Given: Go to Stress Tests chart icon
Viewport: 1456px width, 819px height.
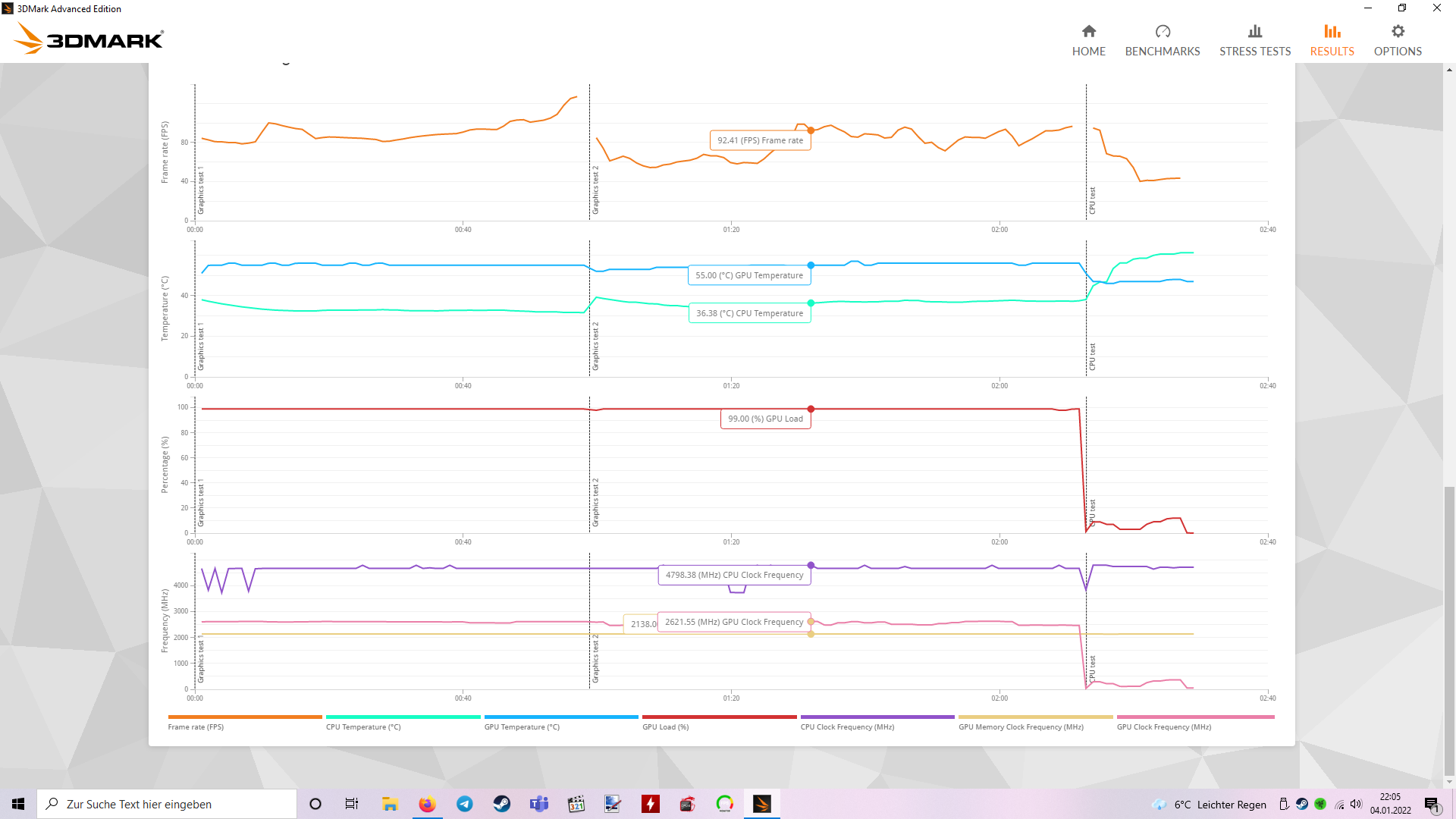Looking at the screenshot, I should (1254, 32).
